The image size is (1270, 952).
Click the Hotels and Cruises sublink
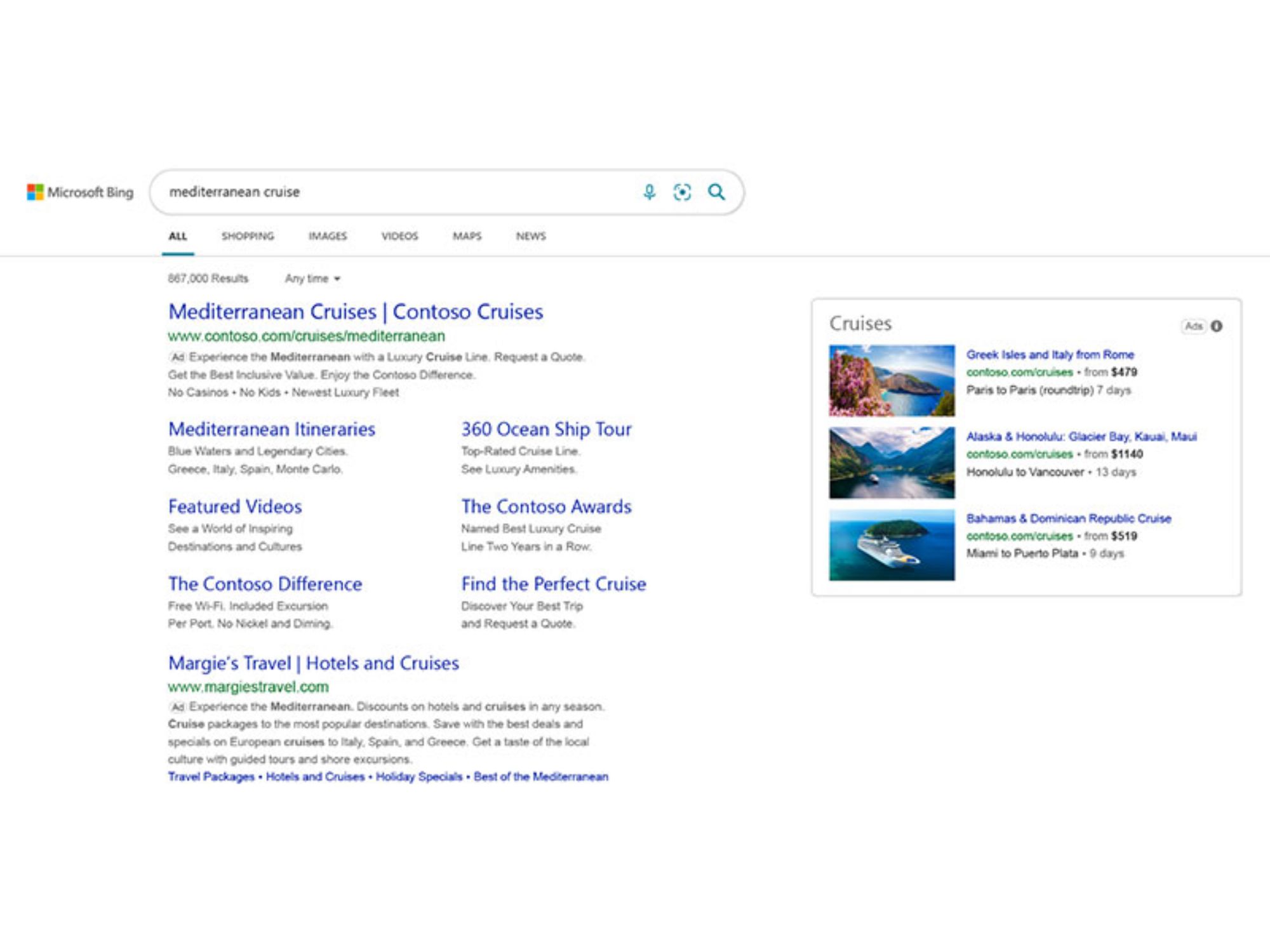315,777
